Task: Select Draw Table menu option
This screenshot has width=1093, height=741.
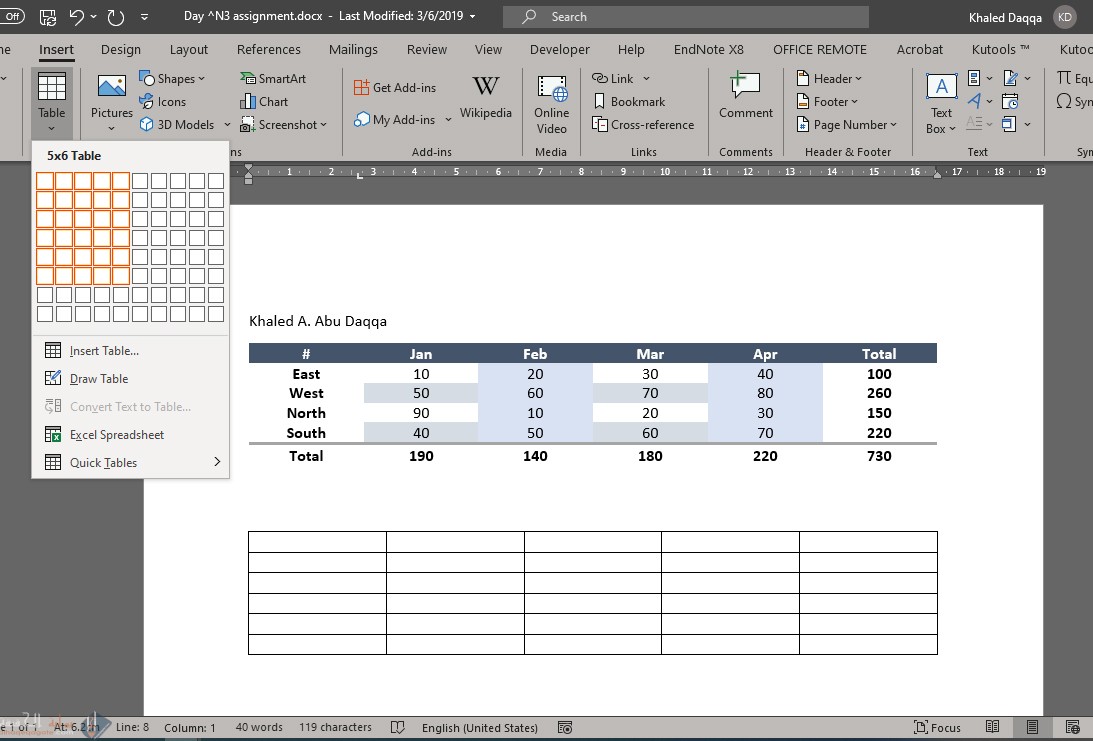Action: pos(99,379)
